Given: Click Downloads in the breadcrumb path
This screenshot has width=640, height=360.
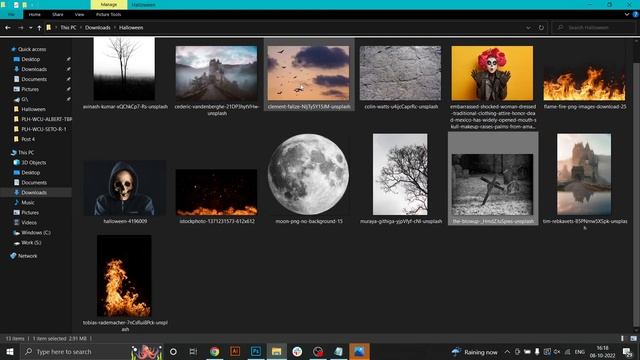Looking at the screenshot, I should [98, 28].
